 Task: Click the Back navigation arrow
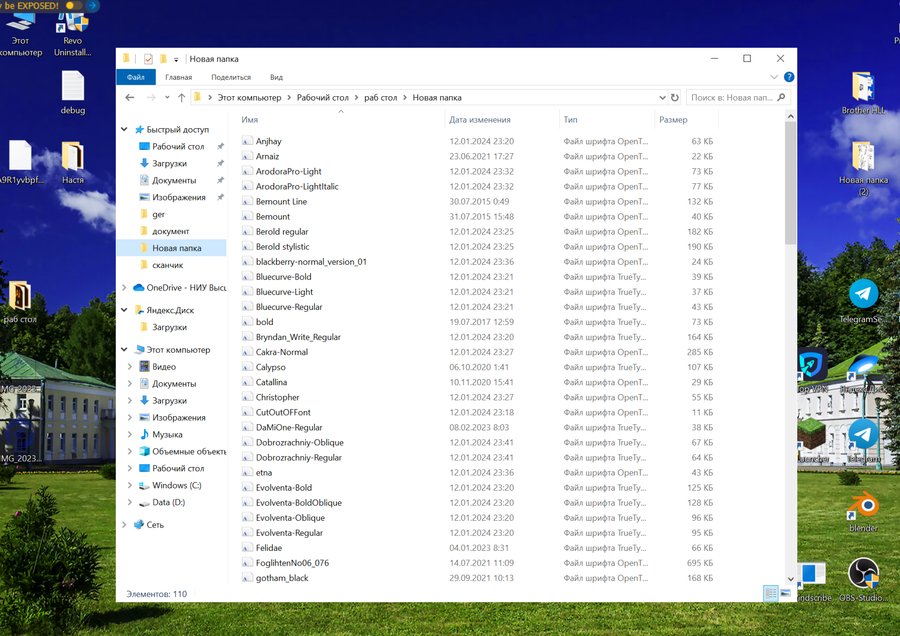(130, 98)
